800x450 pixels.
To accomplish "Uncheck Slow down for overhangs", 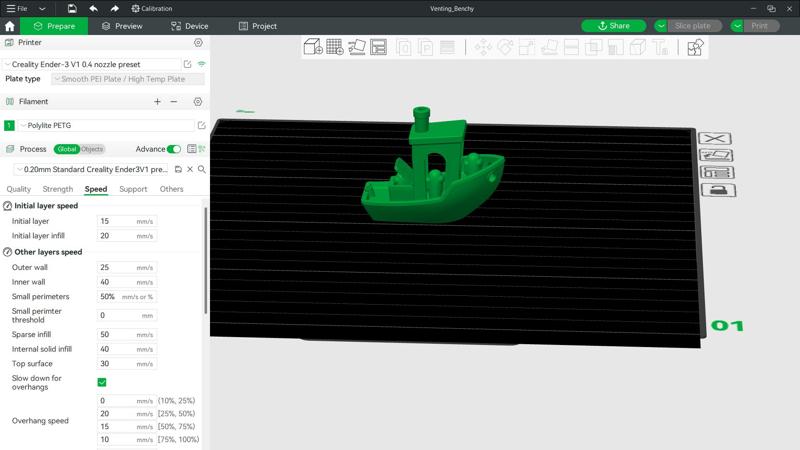I will click(102, 382).
